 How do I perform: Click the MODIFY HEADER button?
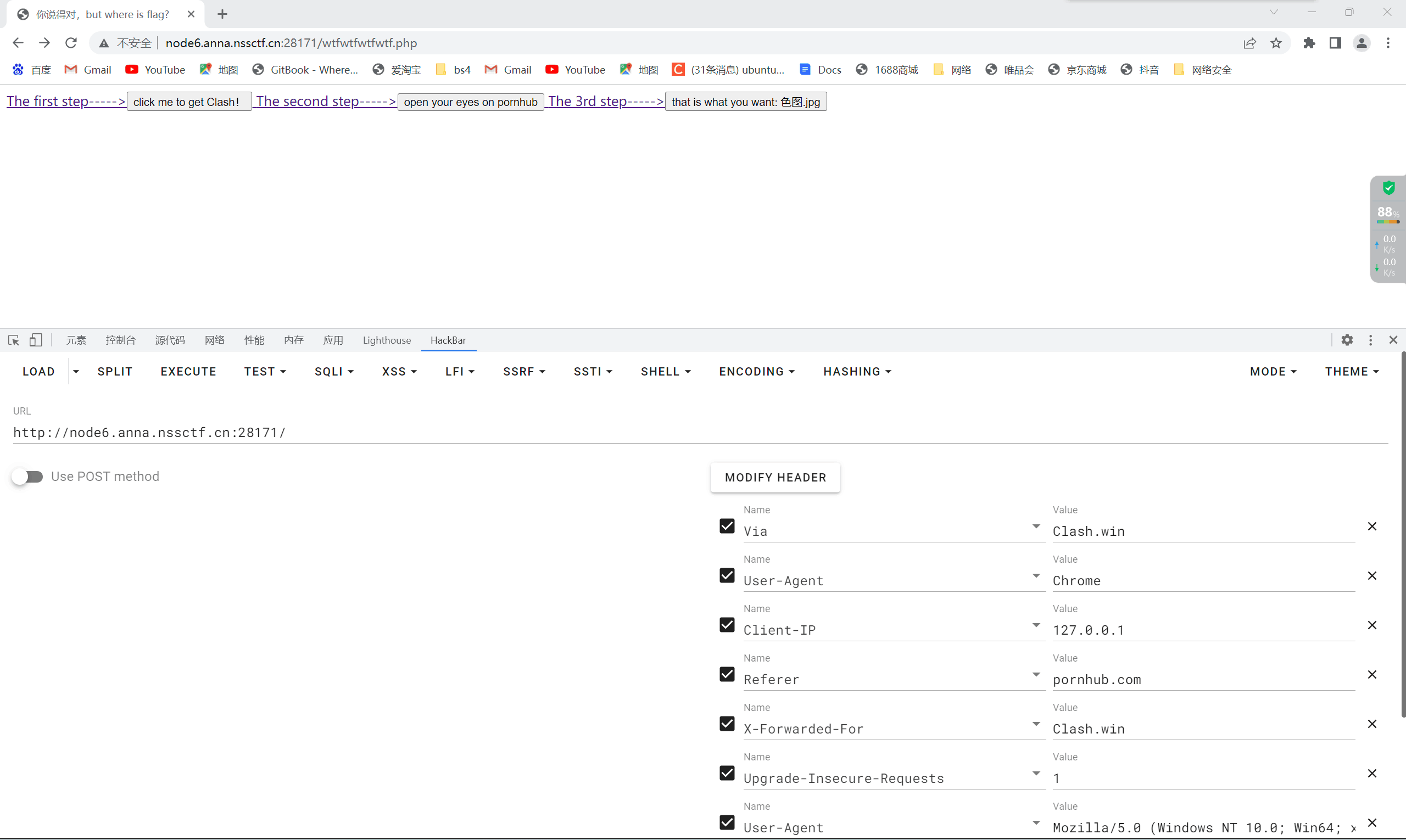pyautogui.click(x=775, y=477)
